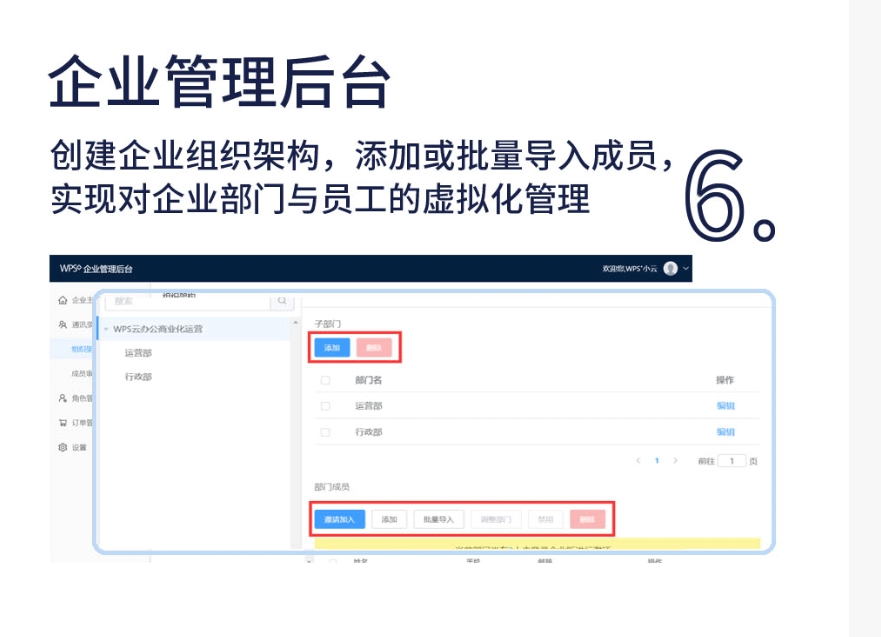
Task: Click the 批量导入 button
Action: tap(438, 519)
